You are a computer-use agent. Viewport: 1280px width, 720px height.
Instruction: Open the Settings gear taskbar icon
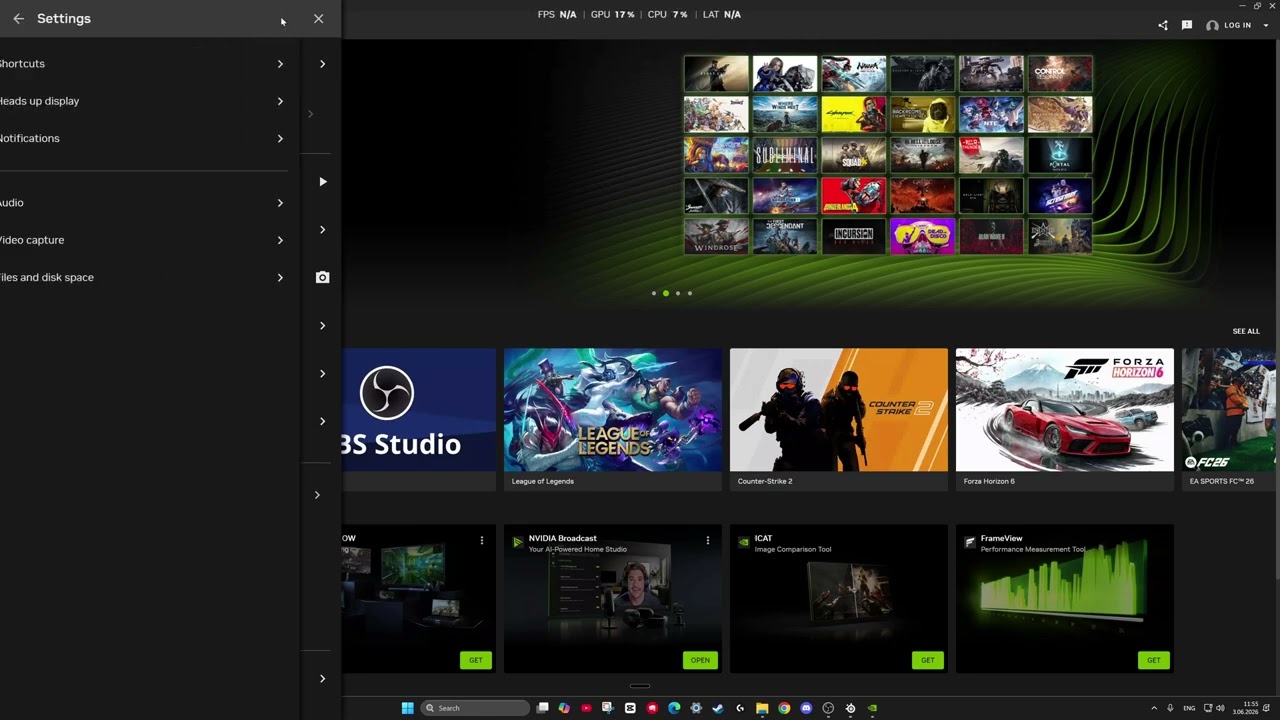[x=696, y=708]
